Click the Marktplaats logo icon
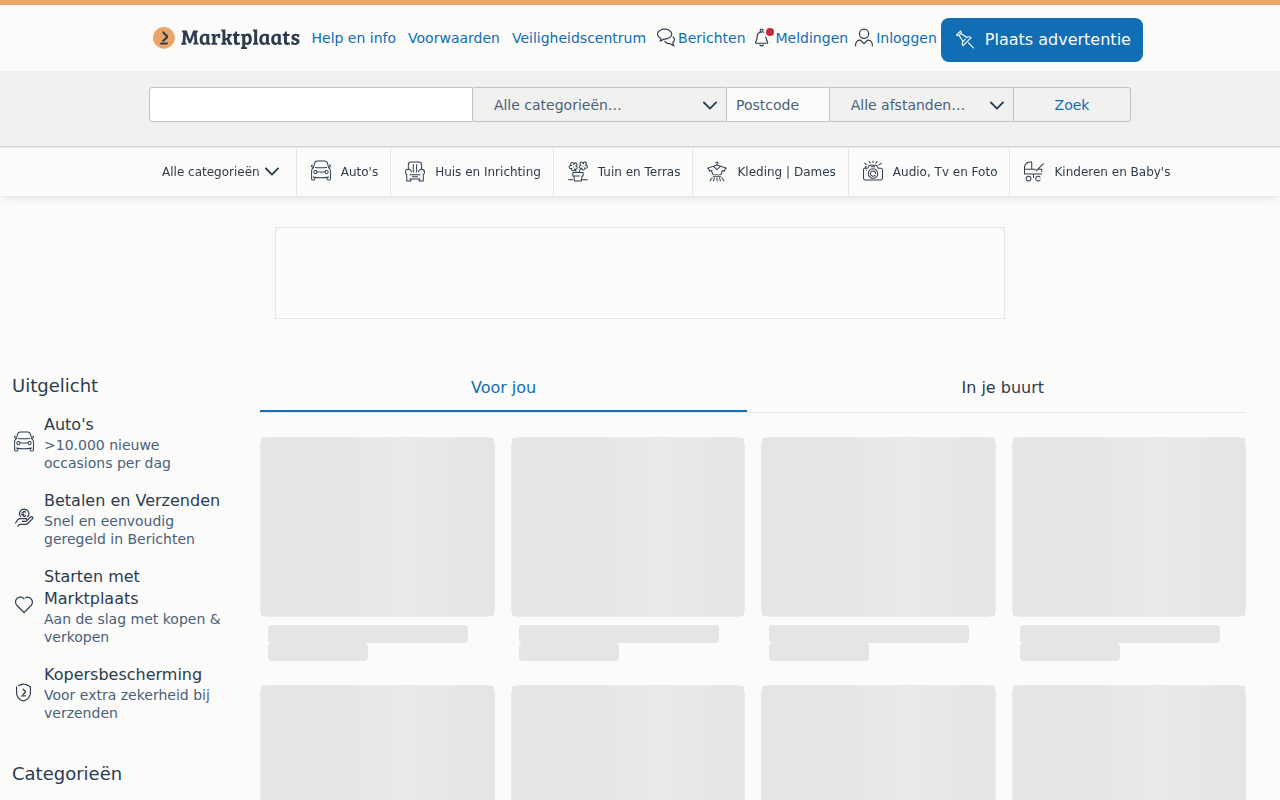This screenshot has width=1280, height=800. pos(164,38)
